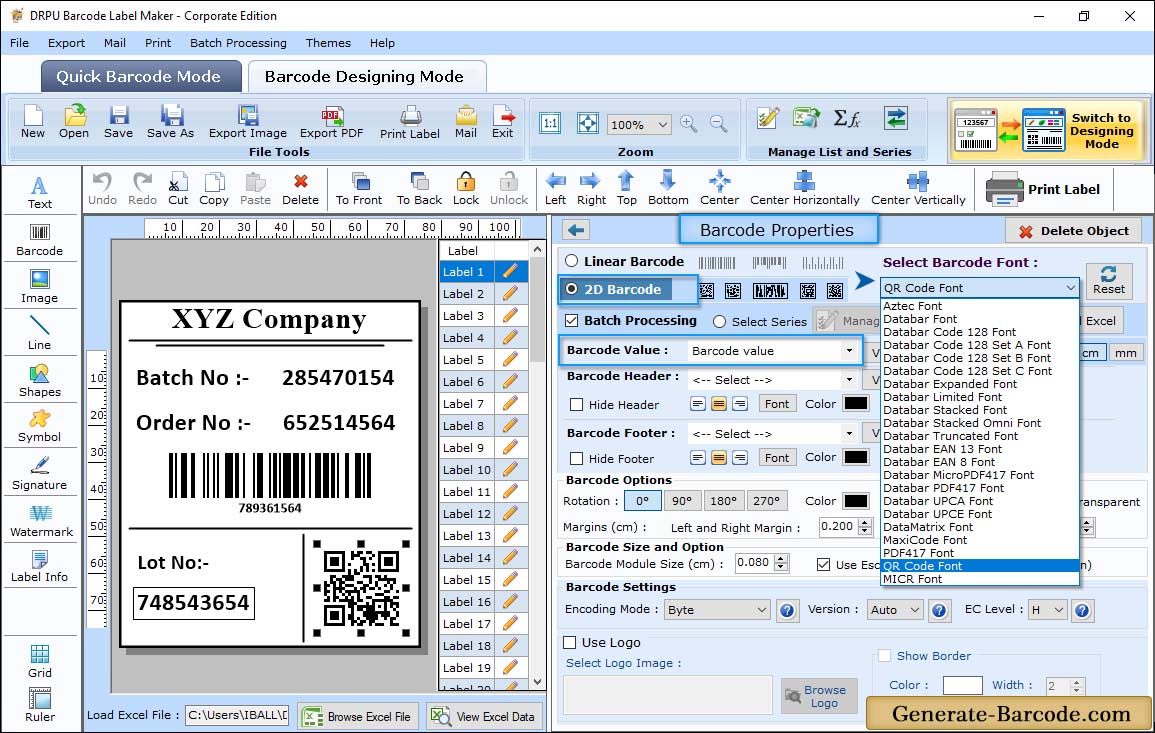Viewport: 1155px width, 733px height.
Task: Click View Excel Data button
Action: coord(483,716)
